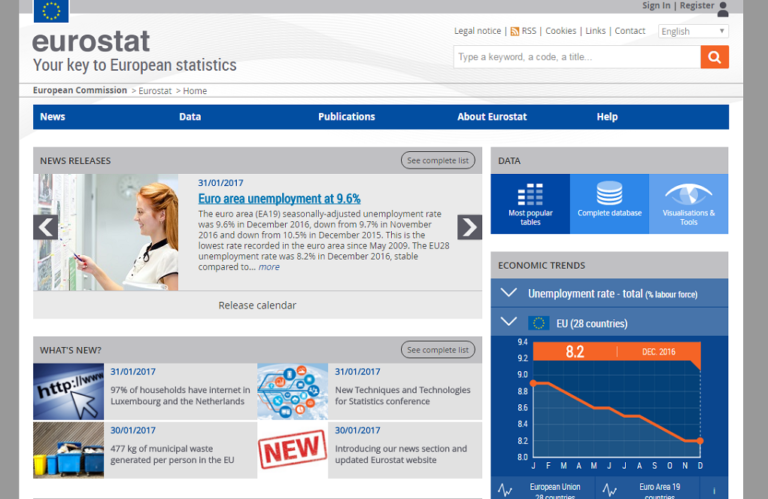Open the Data menu
The width and height of the screenshot is (768, 499).
[190, 117]
